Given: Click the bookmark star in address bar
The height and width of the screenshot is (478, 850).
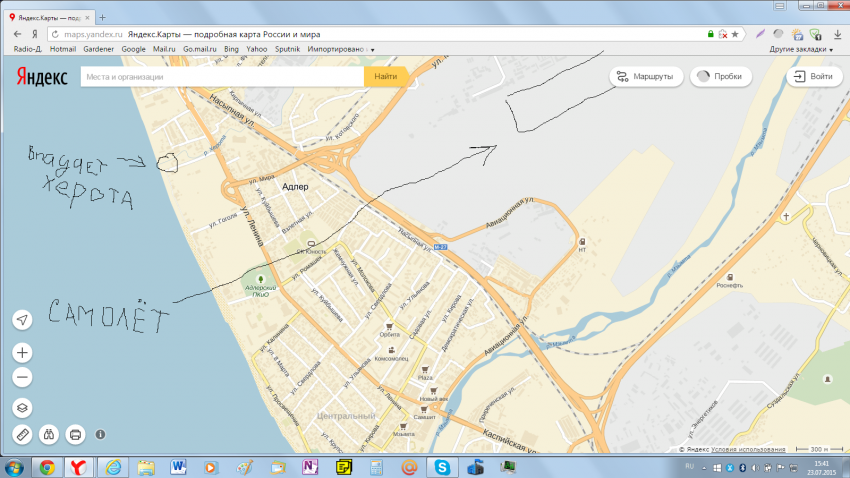Looking at the screenshot, I should pos(735,33).
